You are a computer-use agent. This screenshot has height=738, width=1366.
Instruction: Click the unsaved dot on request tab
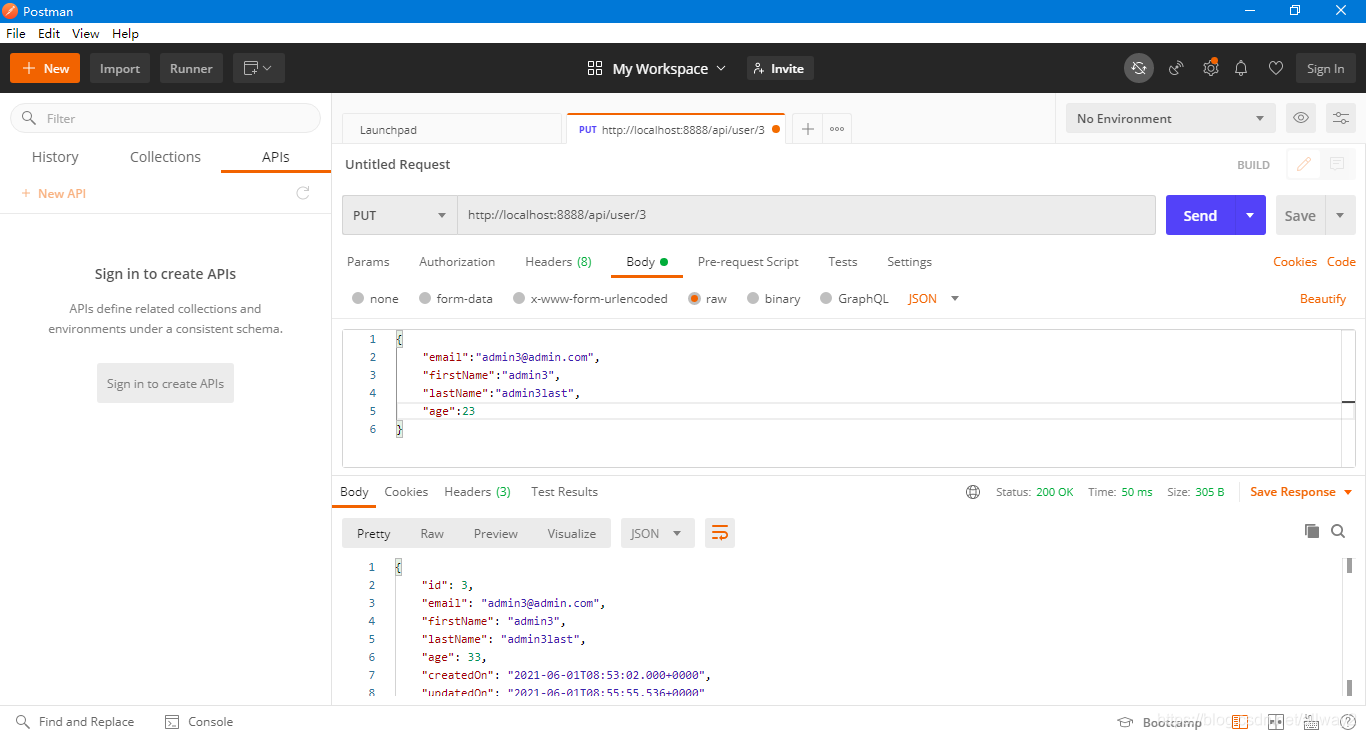coord(776,129)
